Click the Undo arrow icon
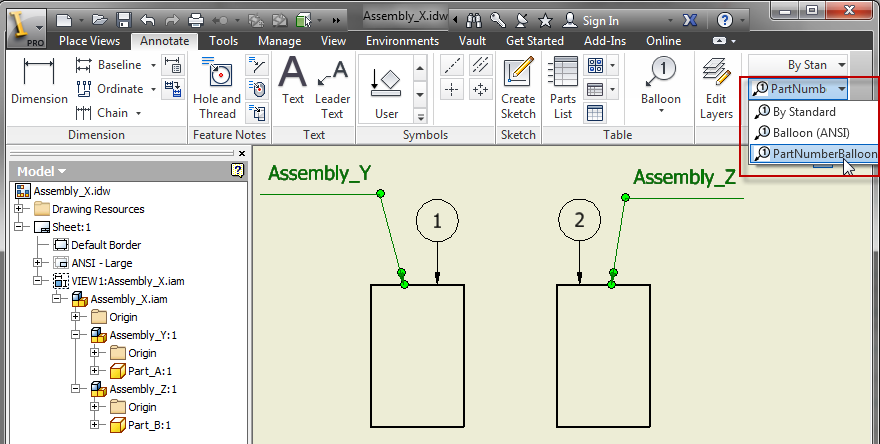Screen dimensions: 880x444 [x=148, y=21]
